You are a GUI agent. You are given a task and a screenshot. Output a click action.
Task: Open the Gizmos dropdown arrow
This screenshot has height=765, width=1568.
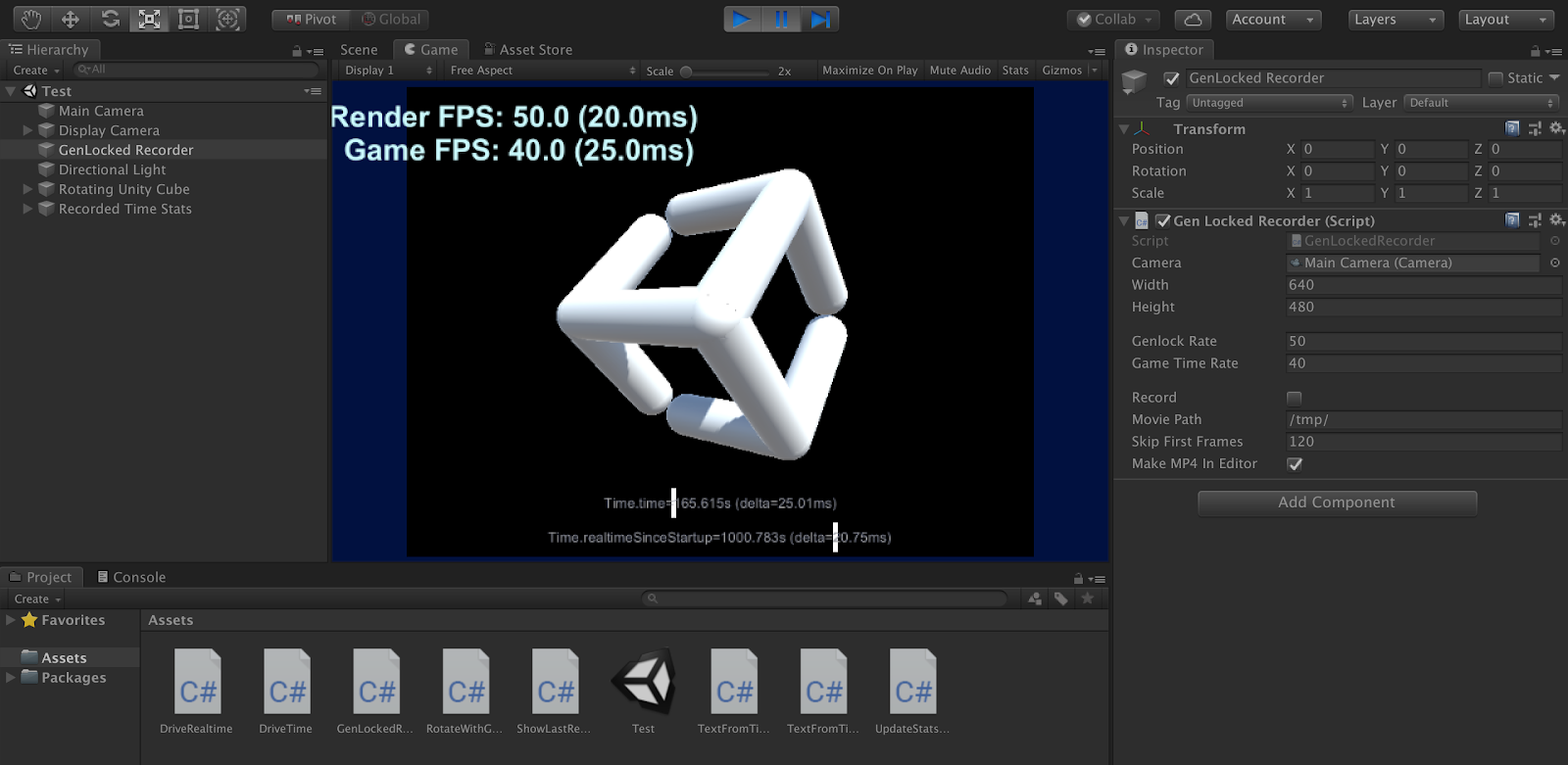click(1094, 71)
